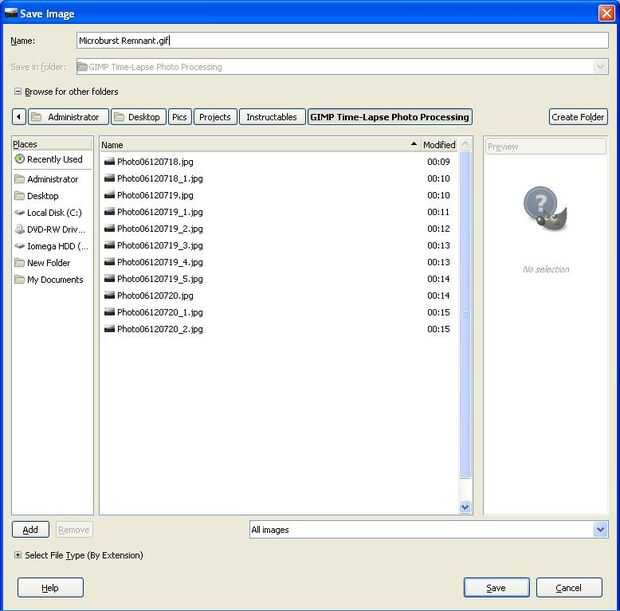Close the Save Image dialog
Image resolution: width=620 pixels, height=611 pixels.
[x=607, y=13]
